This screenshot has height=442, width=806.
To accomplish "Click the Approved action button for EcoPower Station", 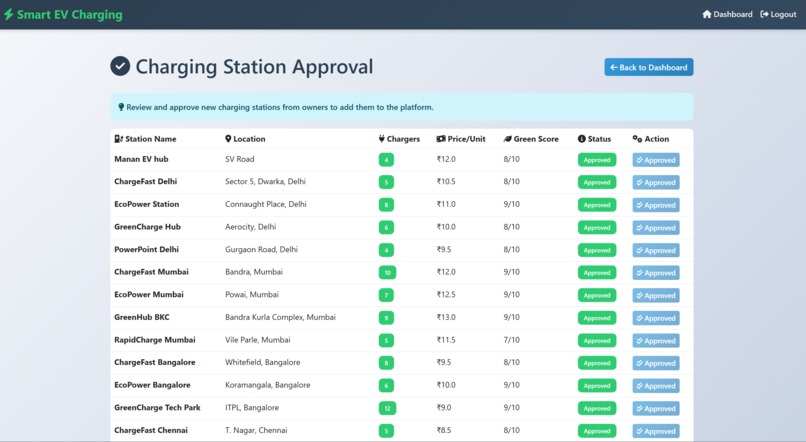I will pyautogui.click(x=656, y=205).
